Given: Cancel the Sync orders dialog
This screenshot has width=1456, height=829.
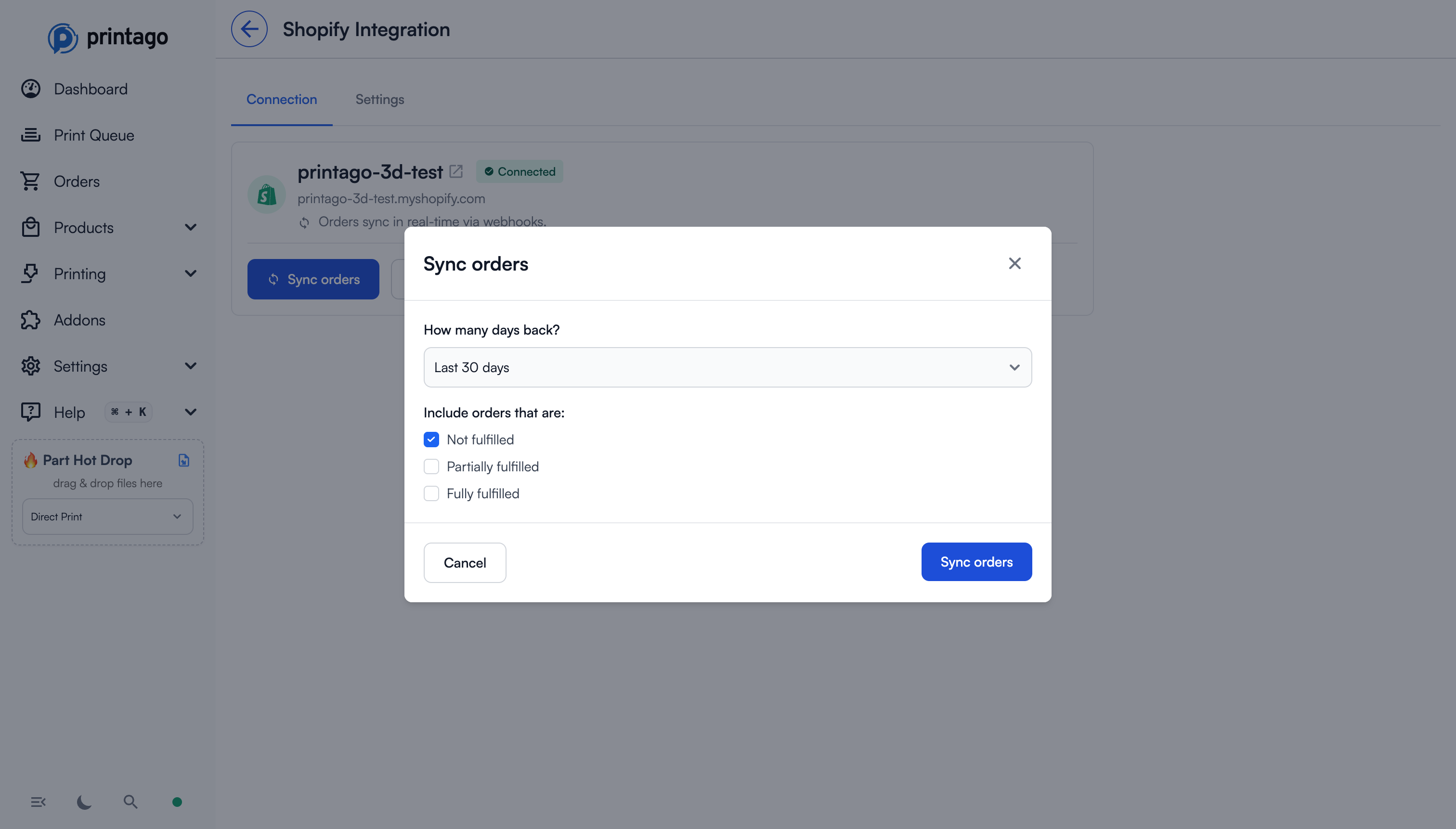Looking at the screenshot, I should pyautogui.click(x=465, y=562).
